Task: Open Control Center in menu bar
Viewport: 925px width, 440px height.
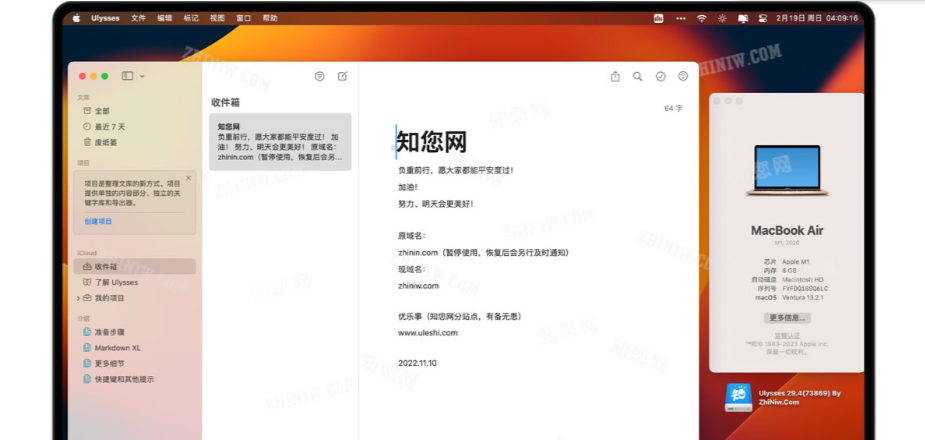Action: 763,18
